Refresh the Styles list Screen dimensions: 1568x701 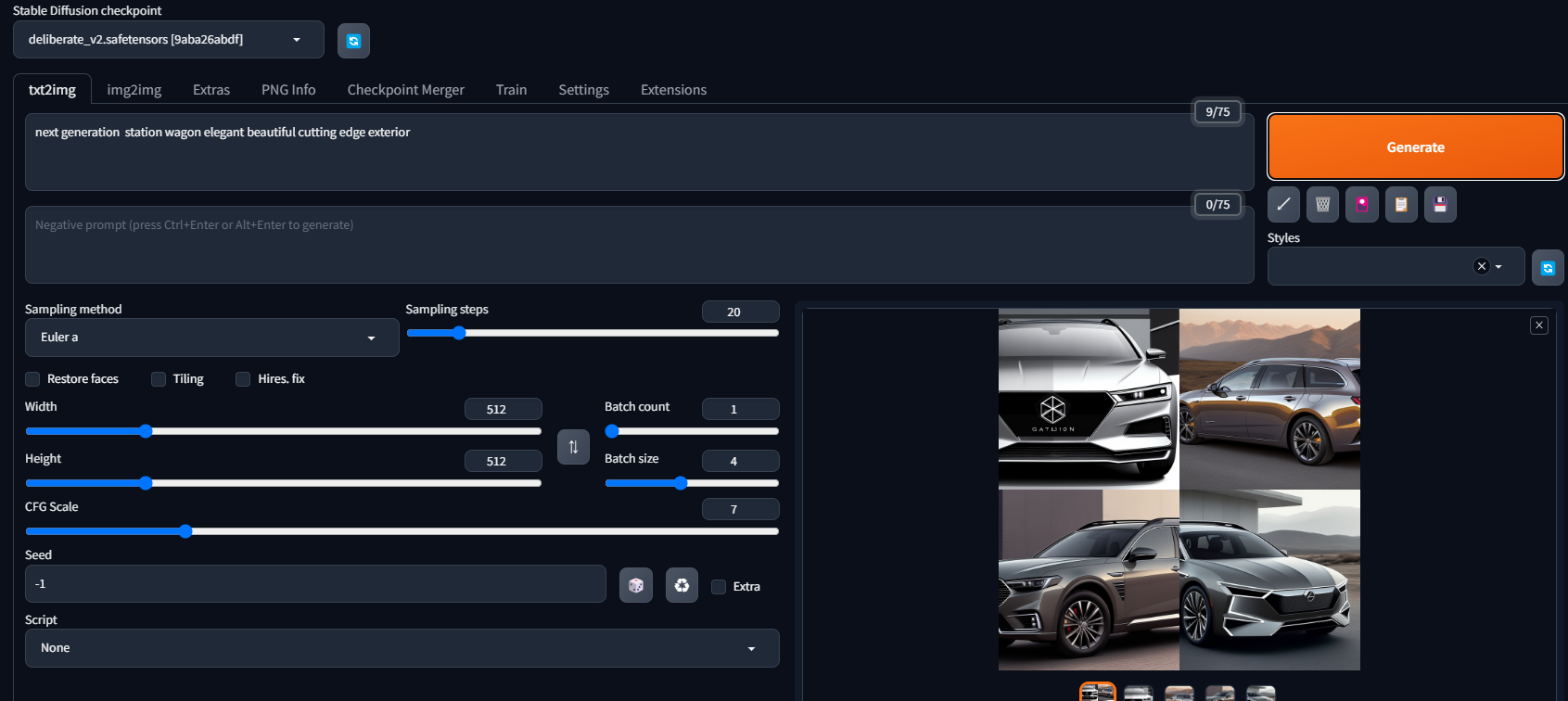point(1548,268)
